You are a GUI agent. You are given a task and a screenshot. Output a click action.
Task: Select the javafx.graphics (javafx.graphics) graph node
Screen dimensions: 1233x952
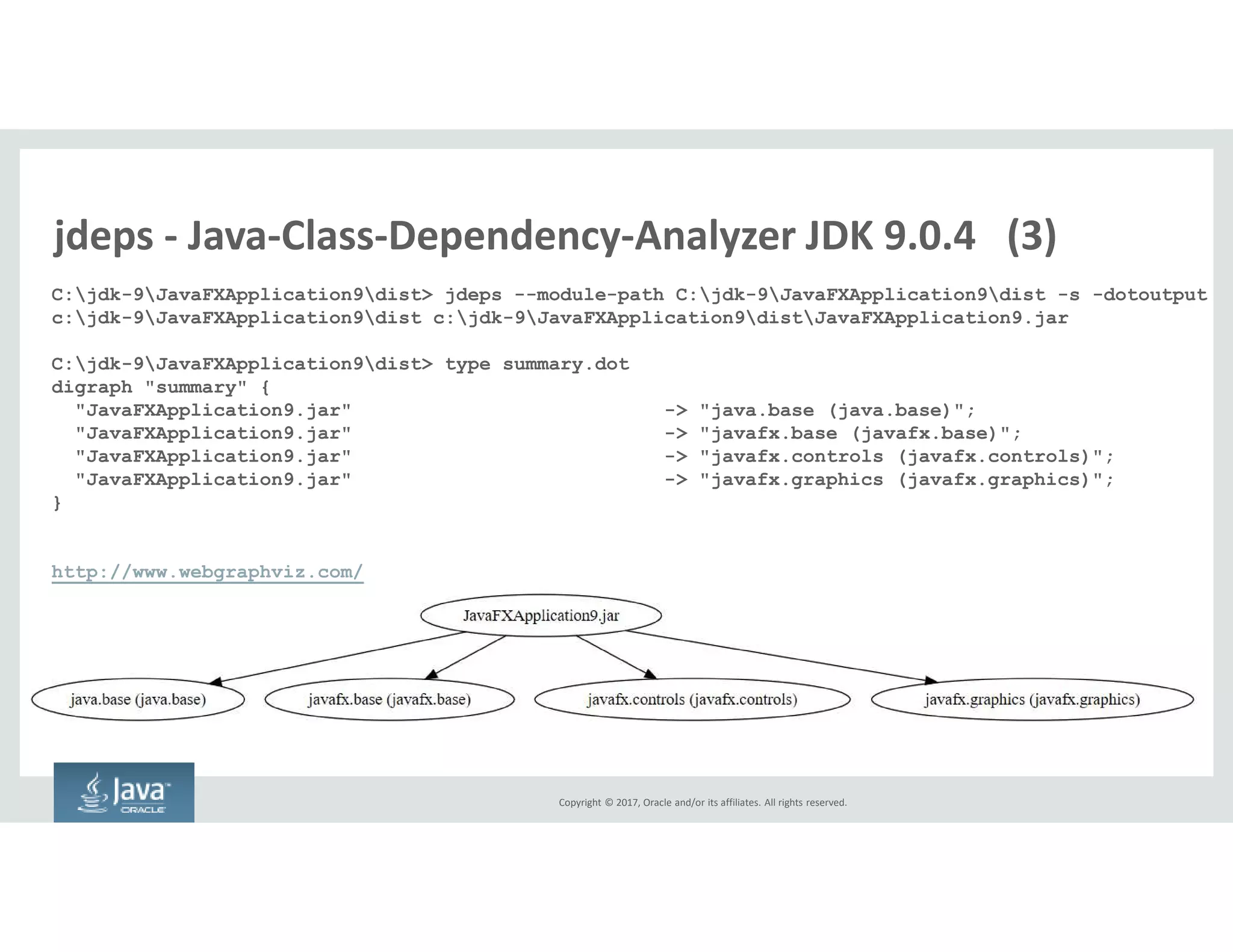point(1033,699)
